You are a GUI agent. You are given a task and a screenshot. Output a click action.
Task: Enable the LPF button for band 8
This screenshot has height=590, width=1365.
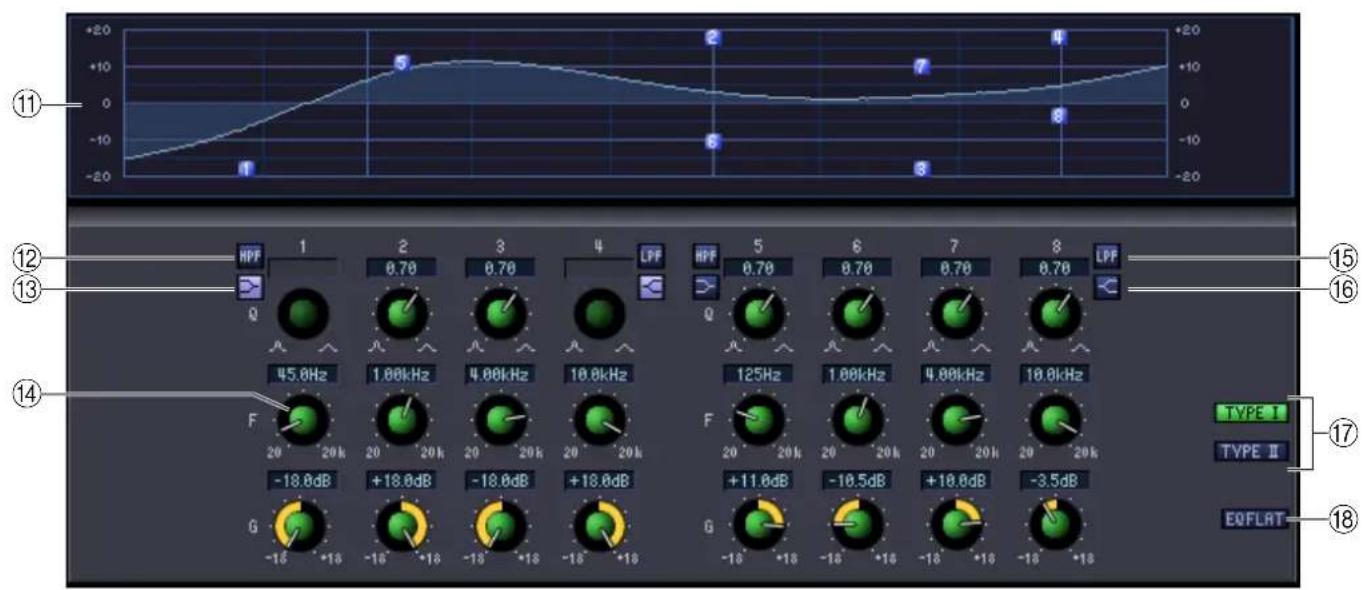pyautogui.click(x=1108, y=255)
